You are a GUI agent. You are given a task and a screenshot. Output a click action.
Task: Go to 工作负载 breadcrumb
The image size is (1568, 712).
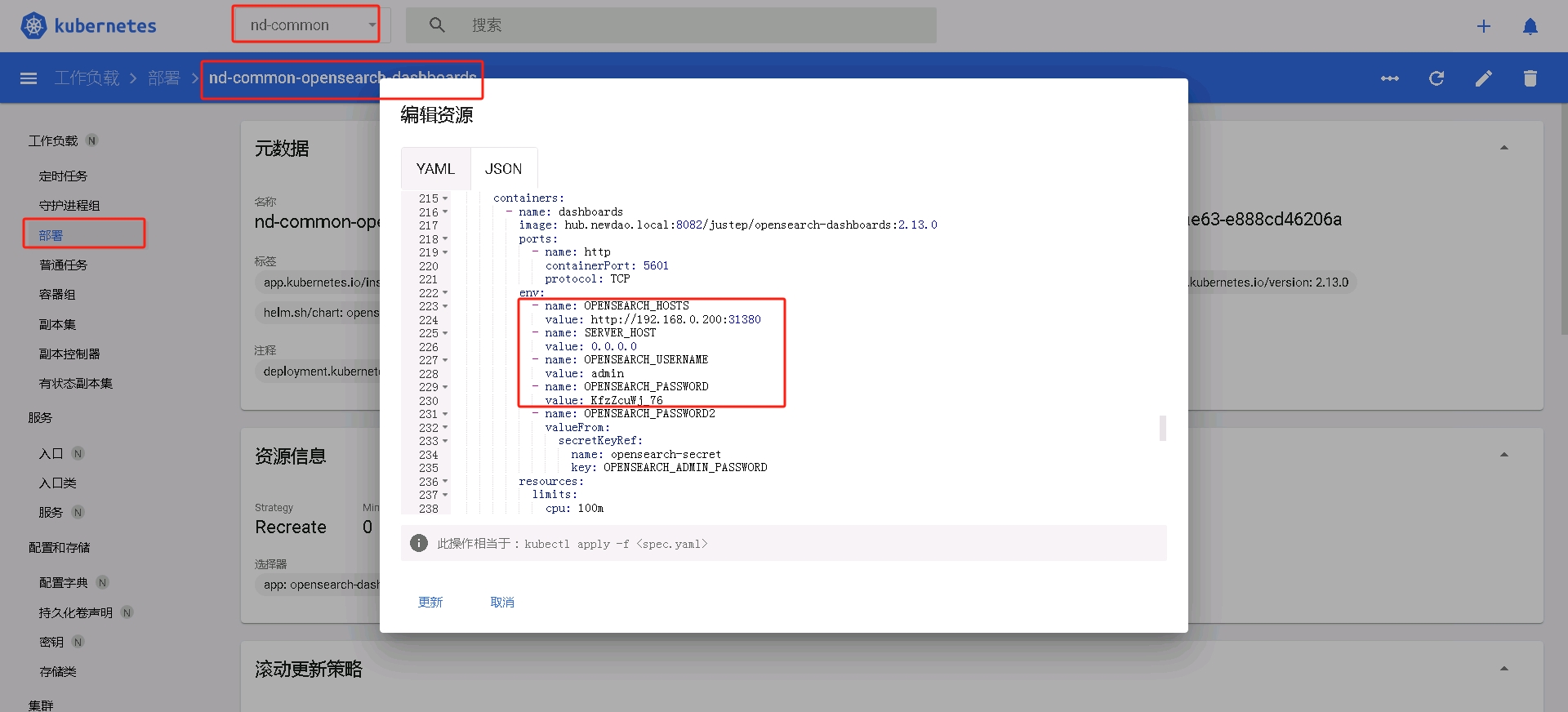87,78
